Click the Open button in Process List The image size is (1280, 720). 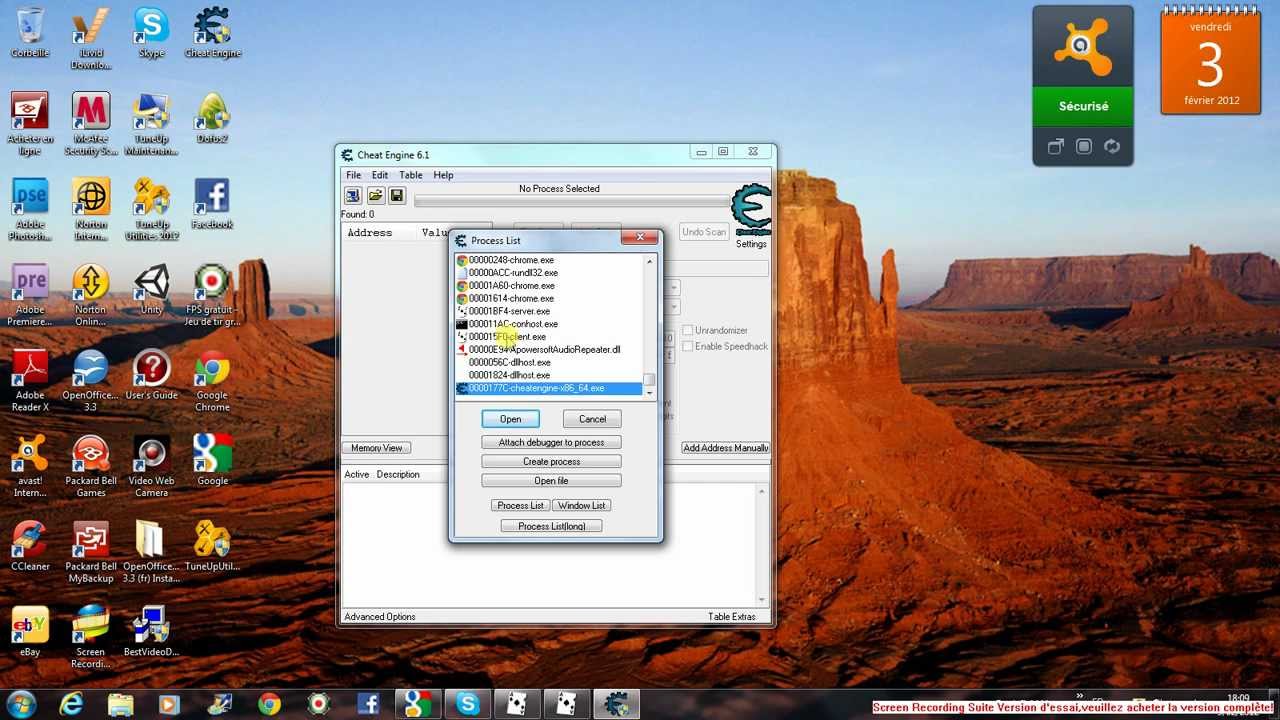point(510,419)
